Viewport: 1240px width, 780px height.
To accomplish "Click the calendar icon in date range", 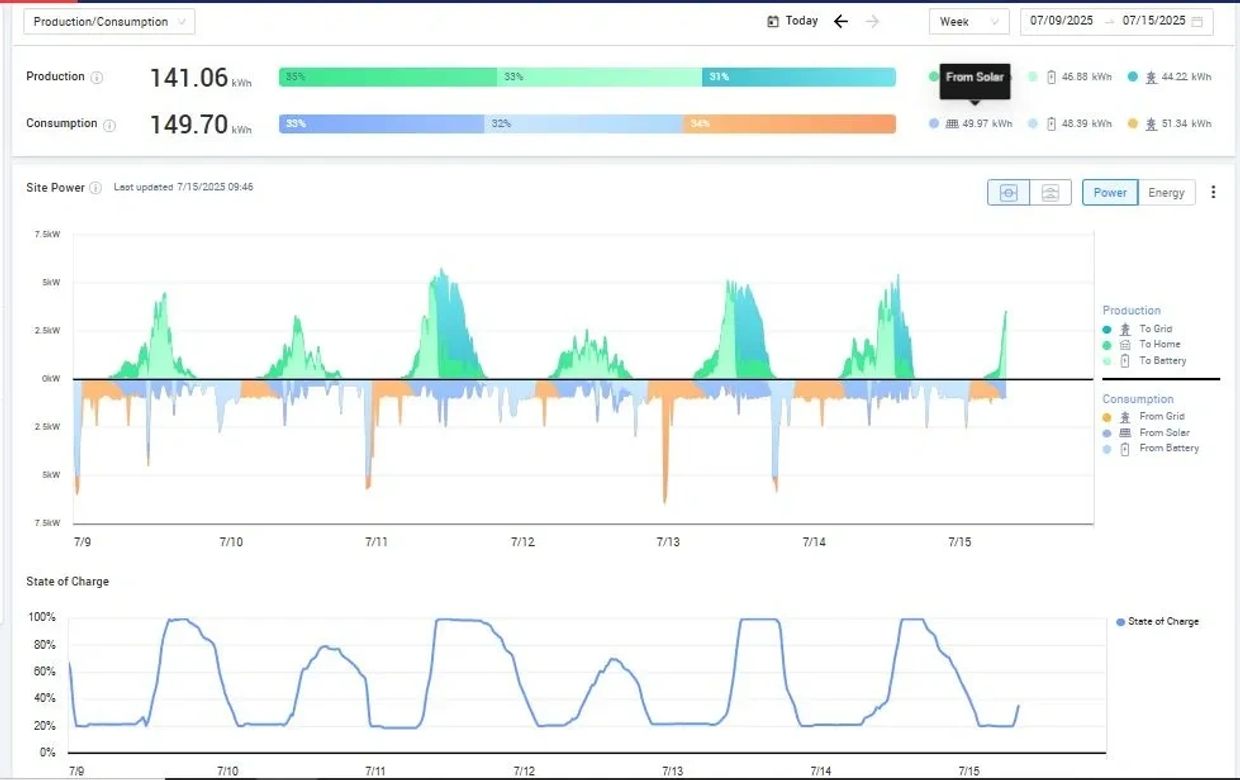I will pos(1197,21).
